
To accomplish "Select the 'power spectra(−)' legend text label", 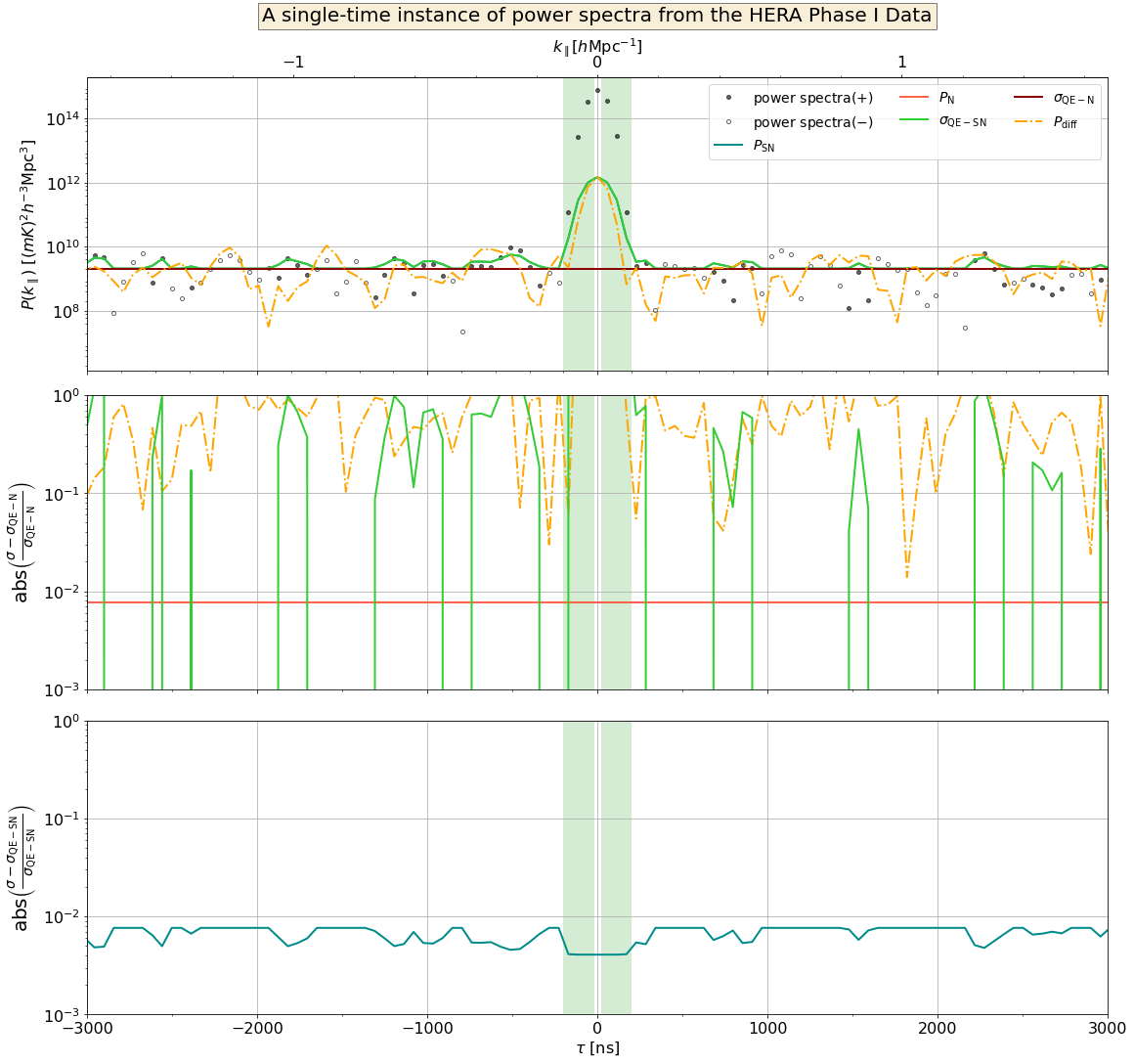I will coord(813,122).
